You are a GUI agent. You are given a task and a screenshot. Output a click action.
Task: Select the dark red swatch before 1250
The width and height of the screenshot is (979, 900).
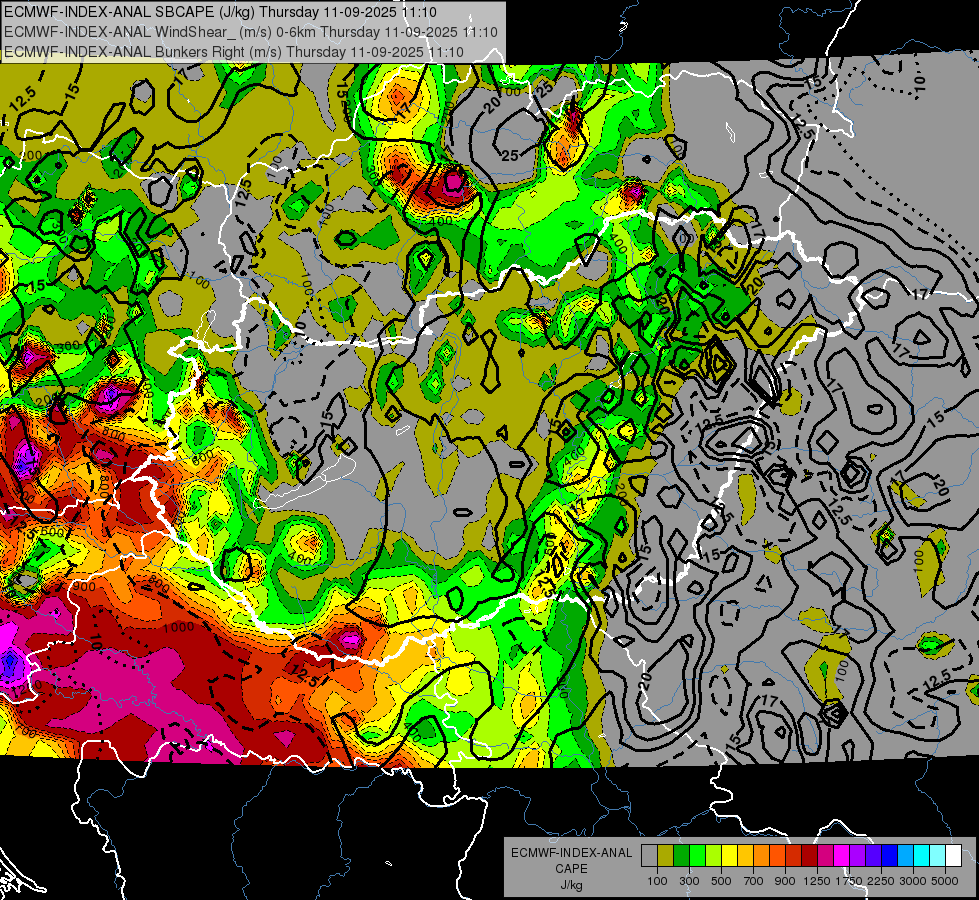[809, 856]
